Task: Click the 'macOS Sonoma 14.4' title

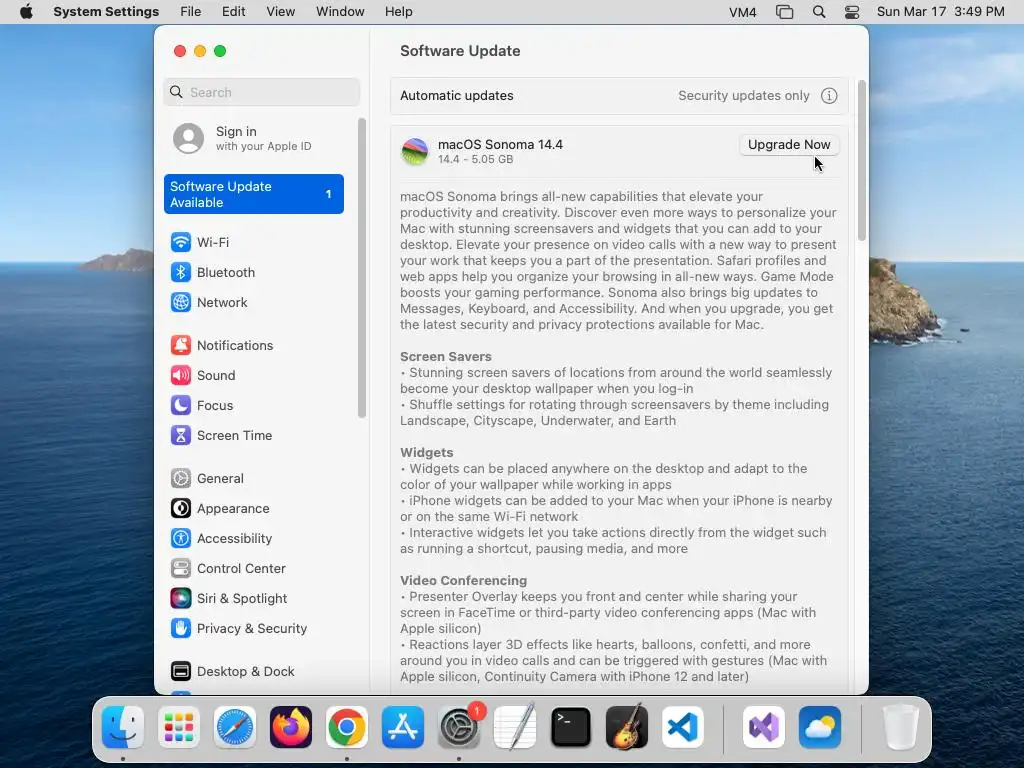Action: click(500, 144)
